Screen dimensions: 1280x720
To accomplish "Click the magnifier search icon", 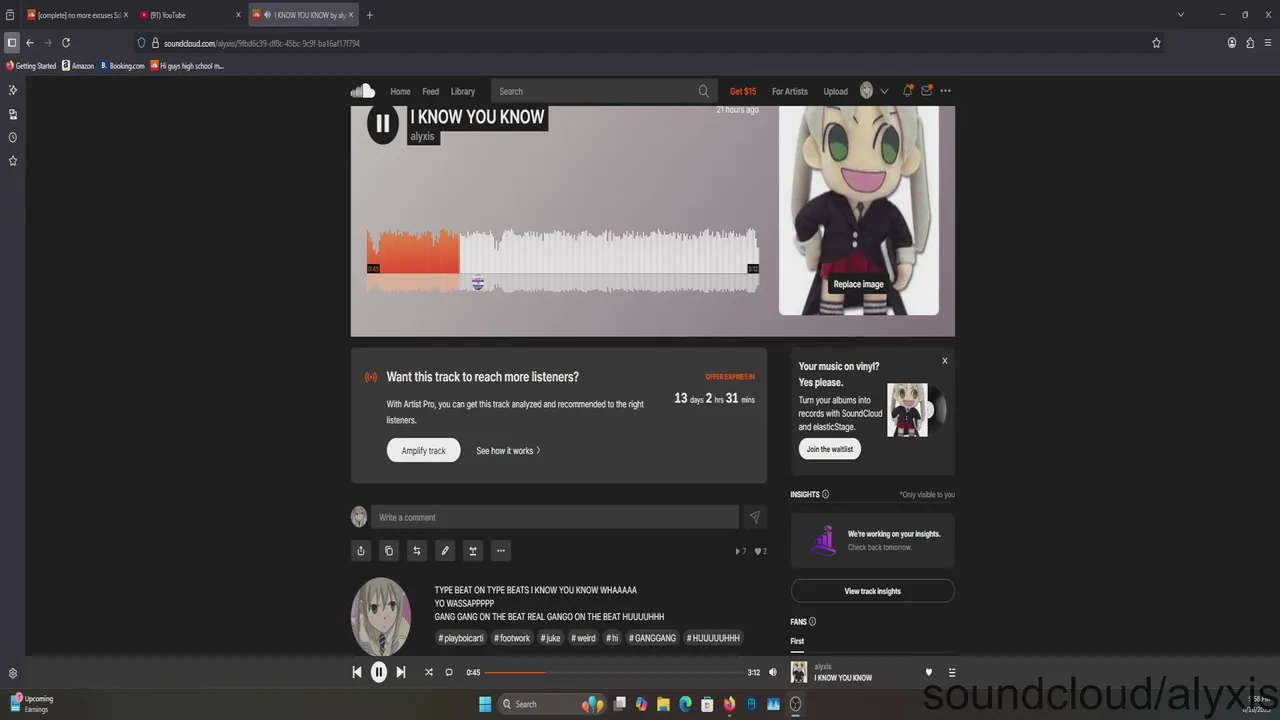I will coord(704,91).
